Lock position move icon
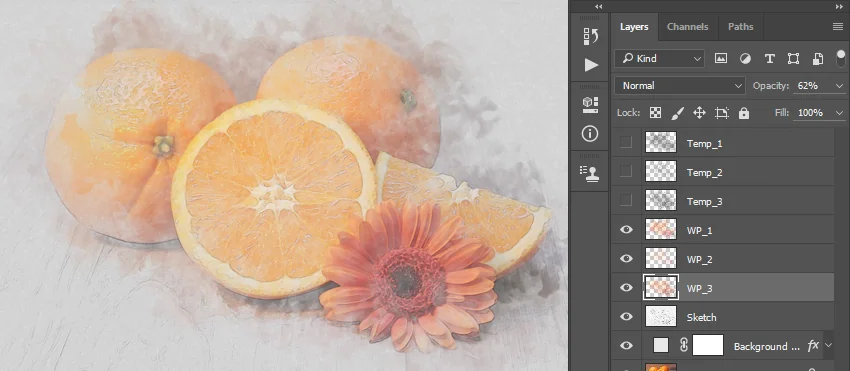850x371 pixels. pos(699,113)
